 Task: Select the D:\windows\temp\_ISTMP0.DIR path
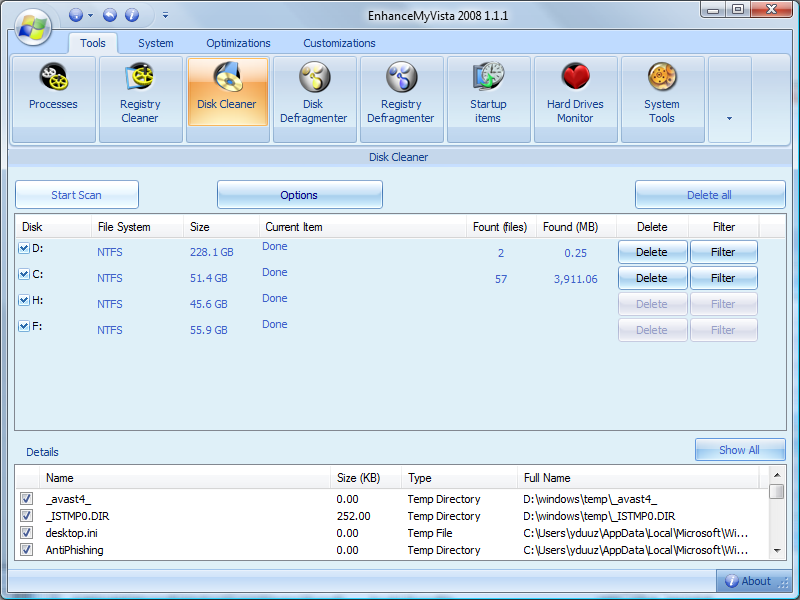(x=599, y=516)
